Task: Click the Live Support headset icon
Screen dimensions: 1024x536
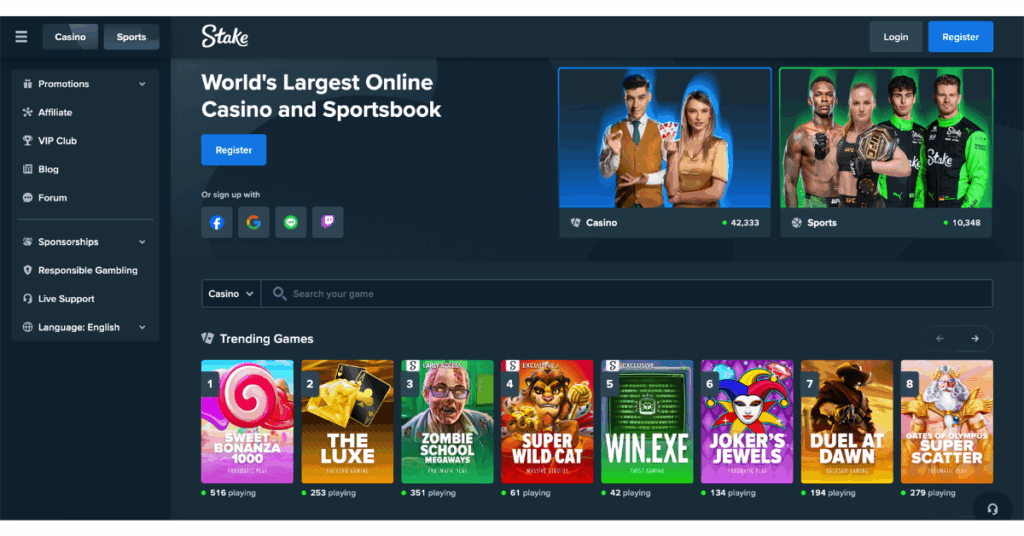Action: point(27,298)
